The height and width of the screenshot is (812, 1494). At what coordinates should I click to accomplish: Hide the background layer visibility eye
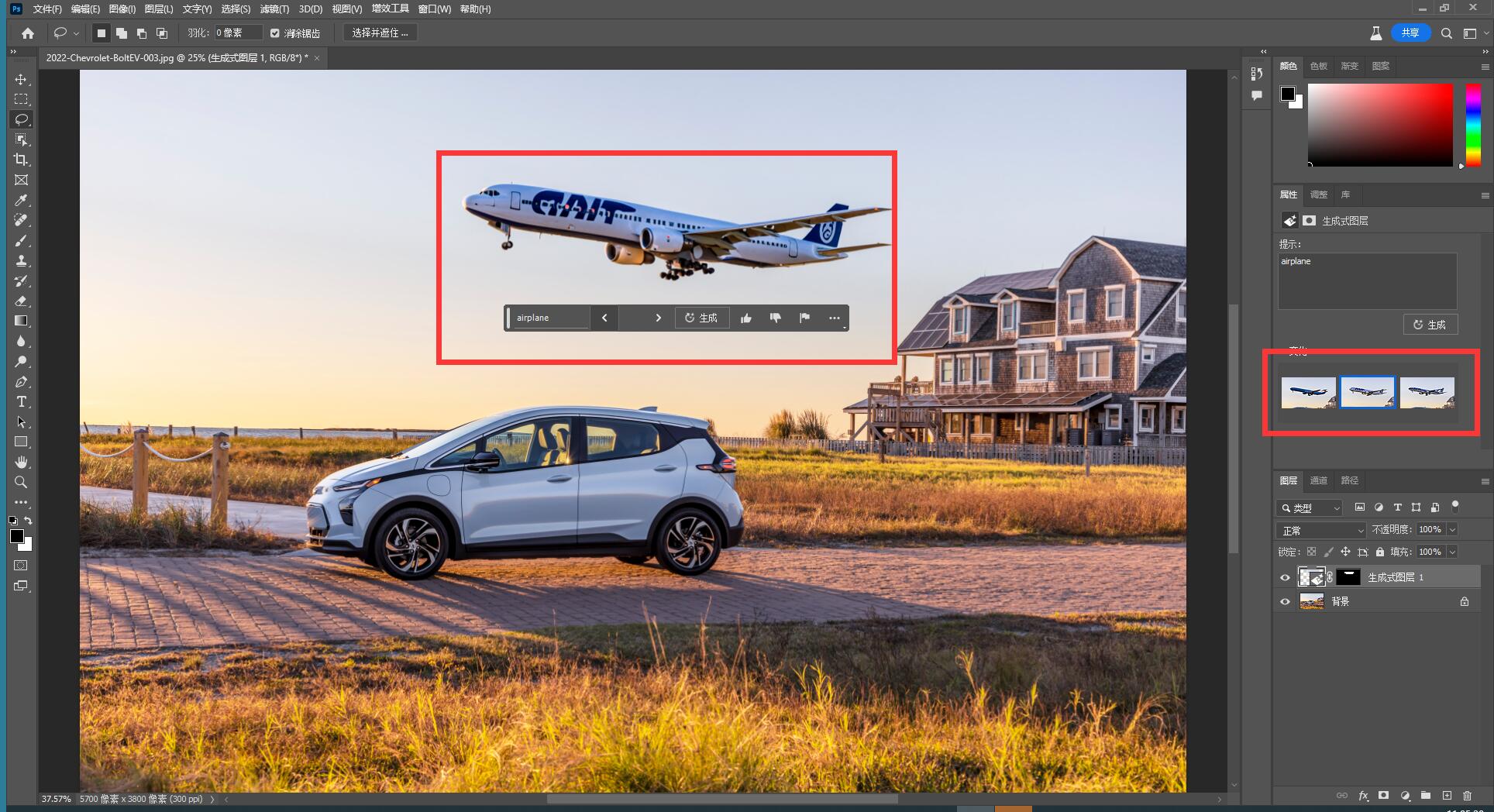click(x=1285, y=601)
